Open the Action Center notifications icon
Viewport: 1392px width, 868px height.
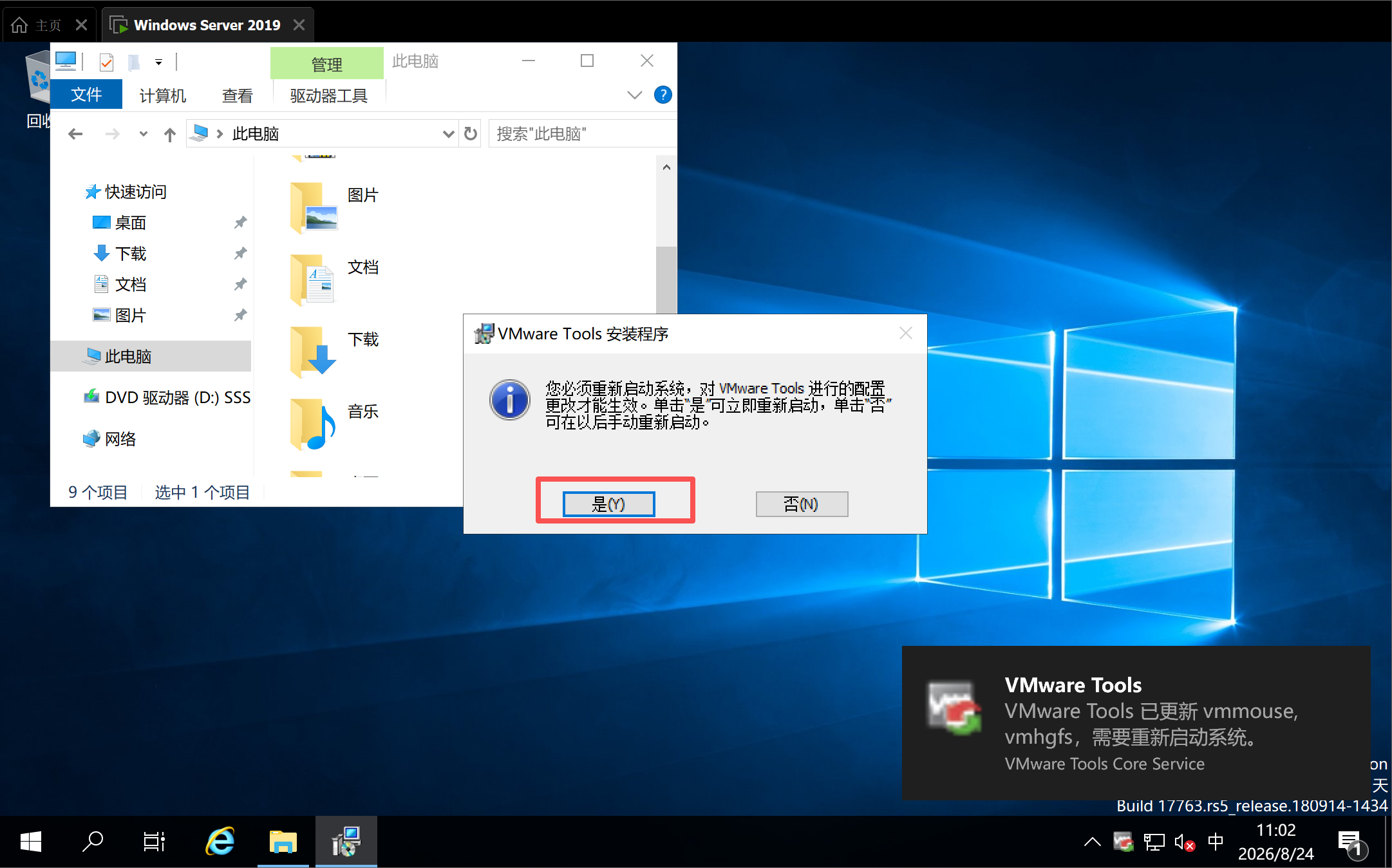point(1351,844)
